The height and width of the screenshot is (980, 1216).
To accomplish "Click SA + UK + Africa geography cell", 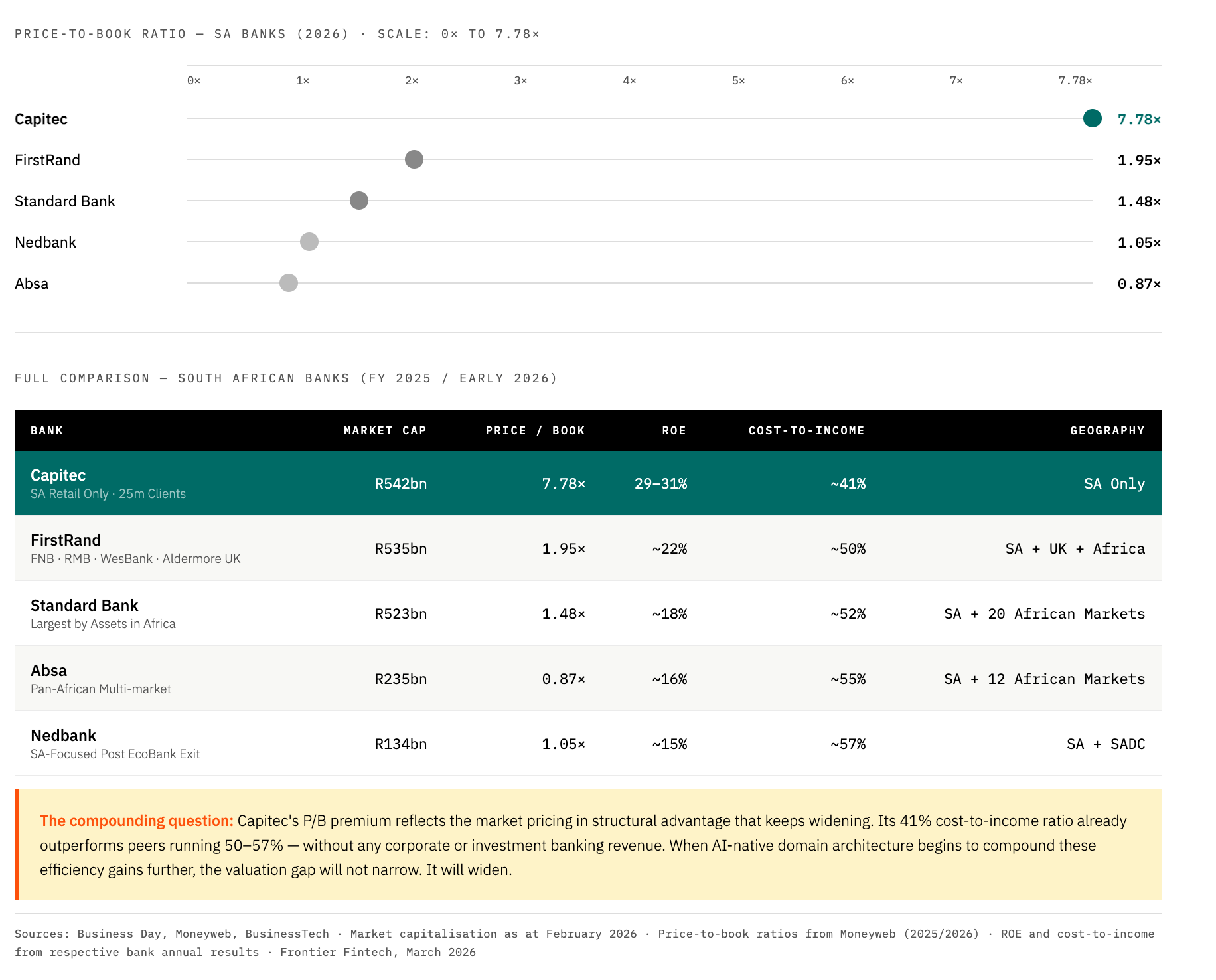I will (x=1075, y=548).
